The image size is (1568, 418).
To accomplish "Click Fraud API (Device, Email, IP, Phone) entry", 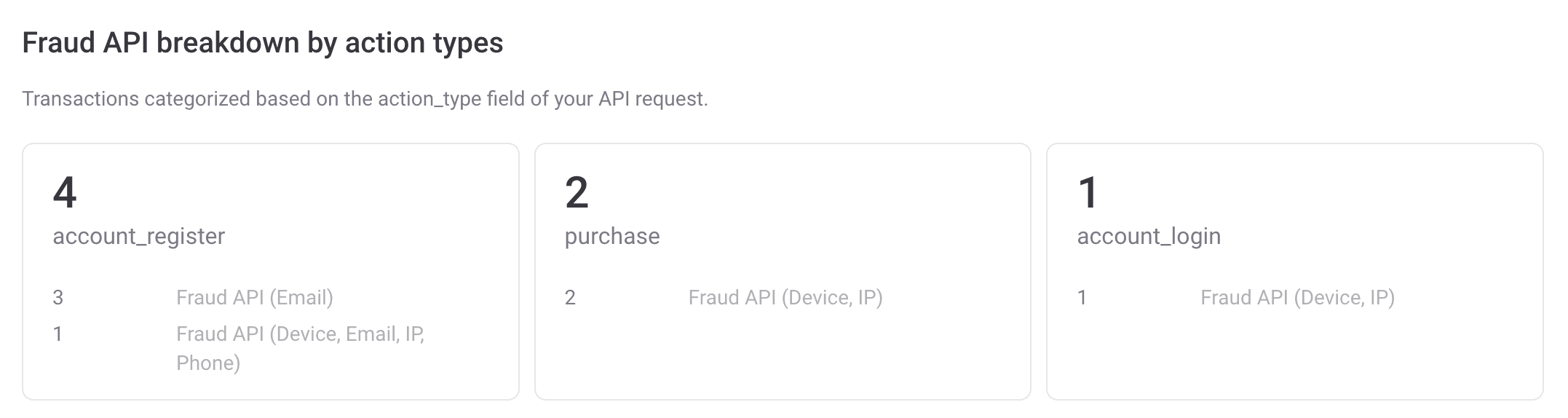I will [x=301, y=348].
